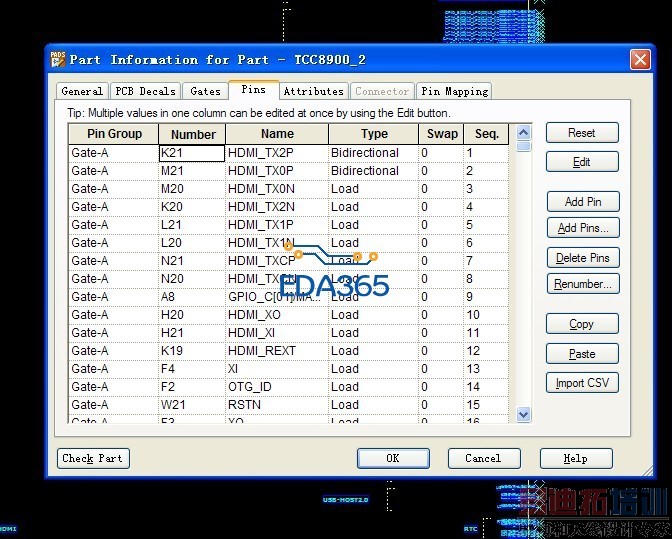Select the HDMI_TX1P name cell
This screenshot has height=539, width=672.
(277, 225)
